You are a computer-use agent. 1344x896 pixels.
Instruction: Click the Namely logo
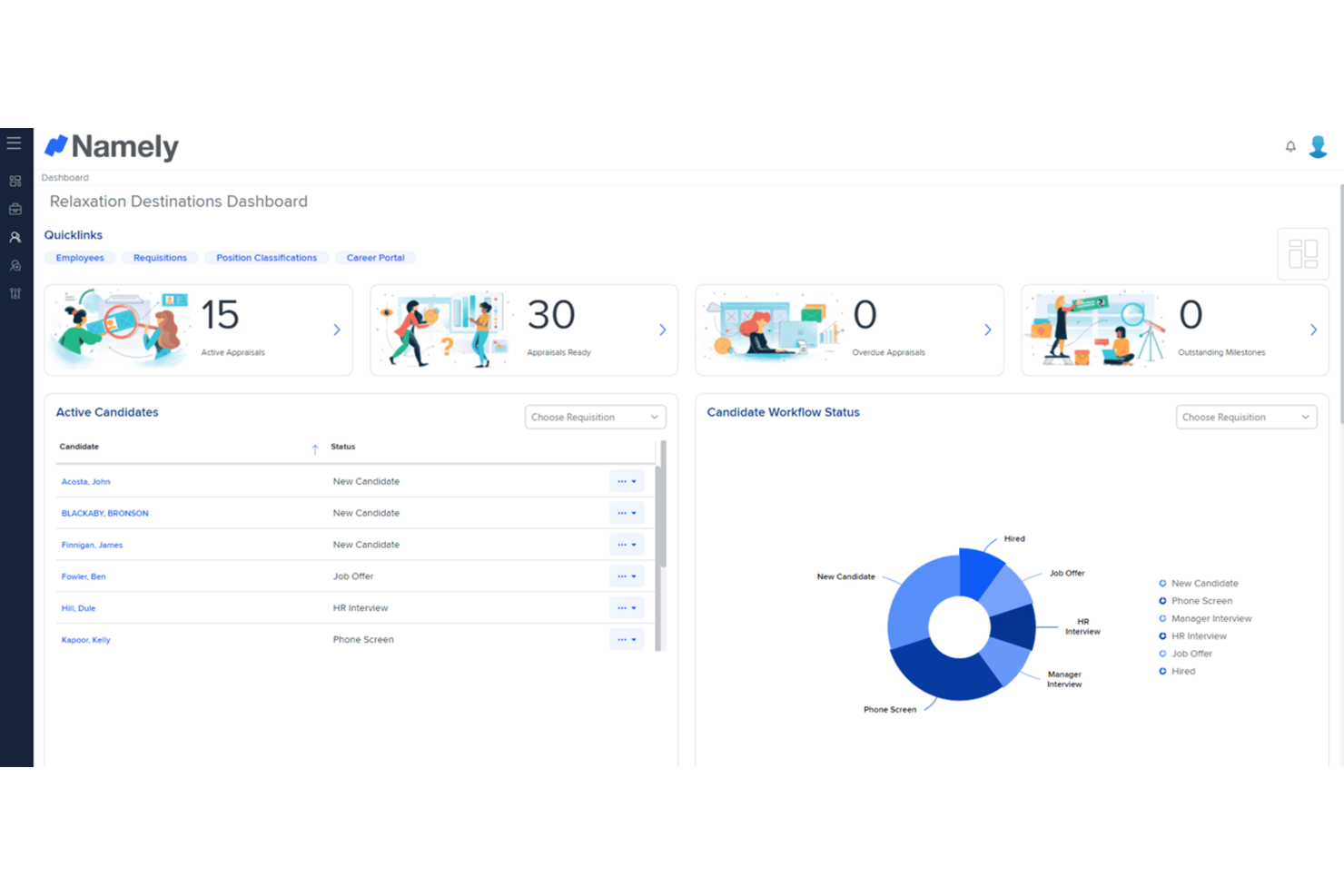112,146
